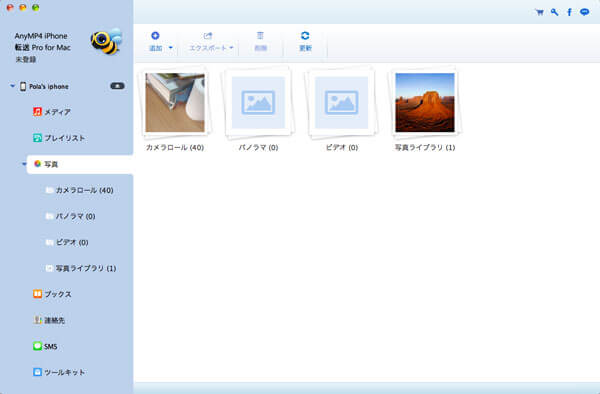
Task: Open the shopping cart purchase icon
Action: tap(540, 12)
